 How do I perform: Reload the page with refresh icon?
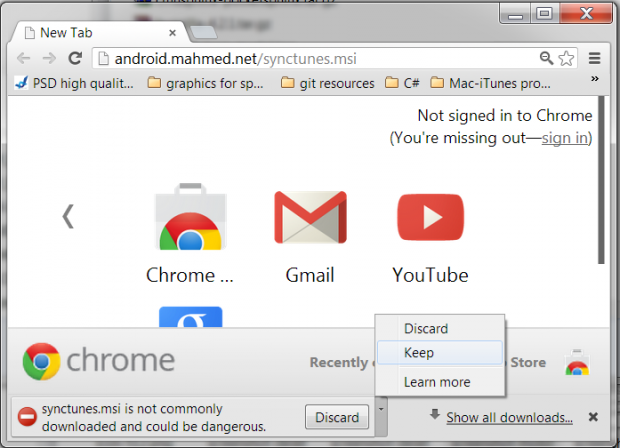point(75,59)
